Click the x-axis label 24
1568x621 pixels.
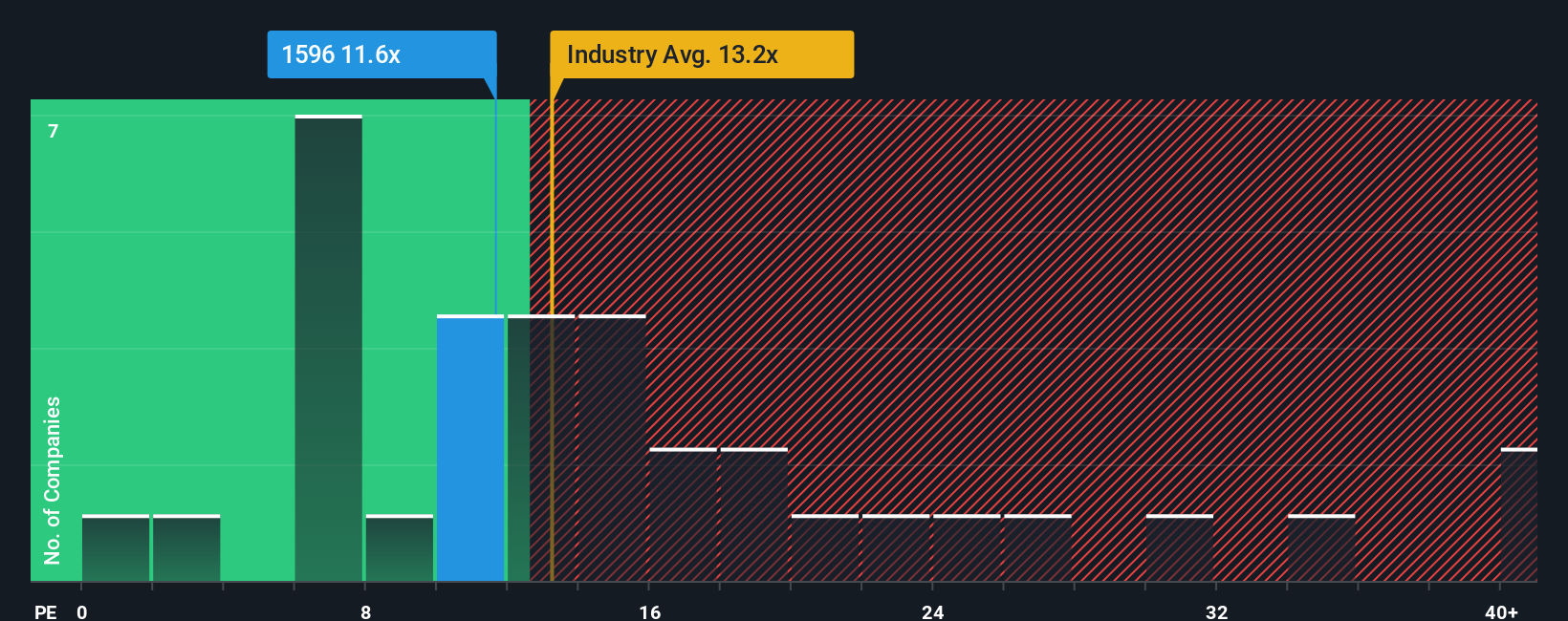pos(932,611)
